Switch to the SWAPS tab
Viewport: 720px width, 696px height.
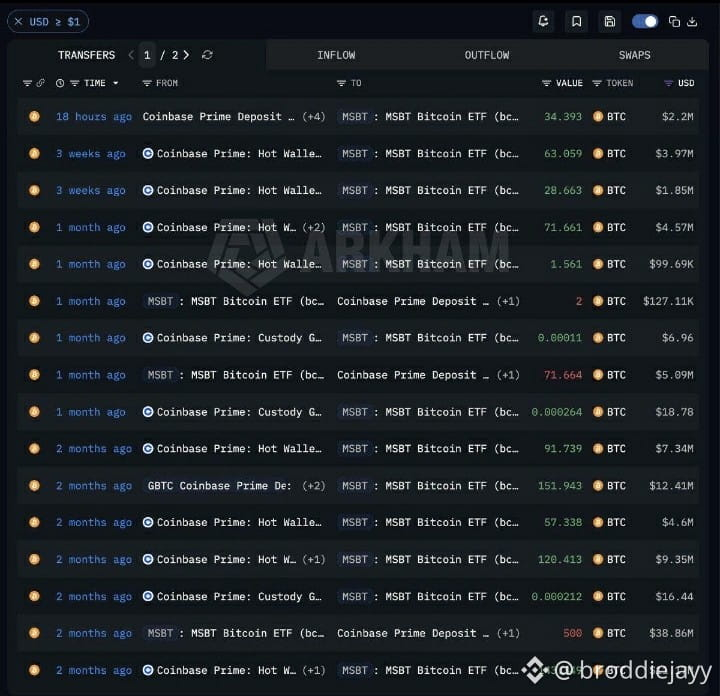pyautogui.click(x=635, y=55)
